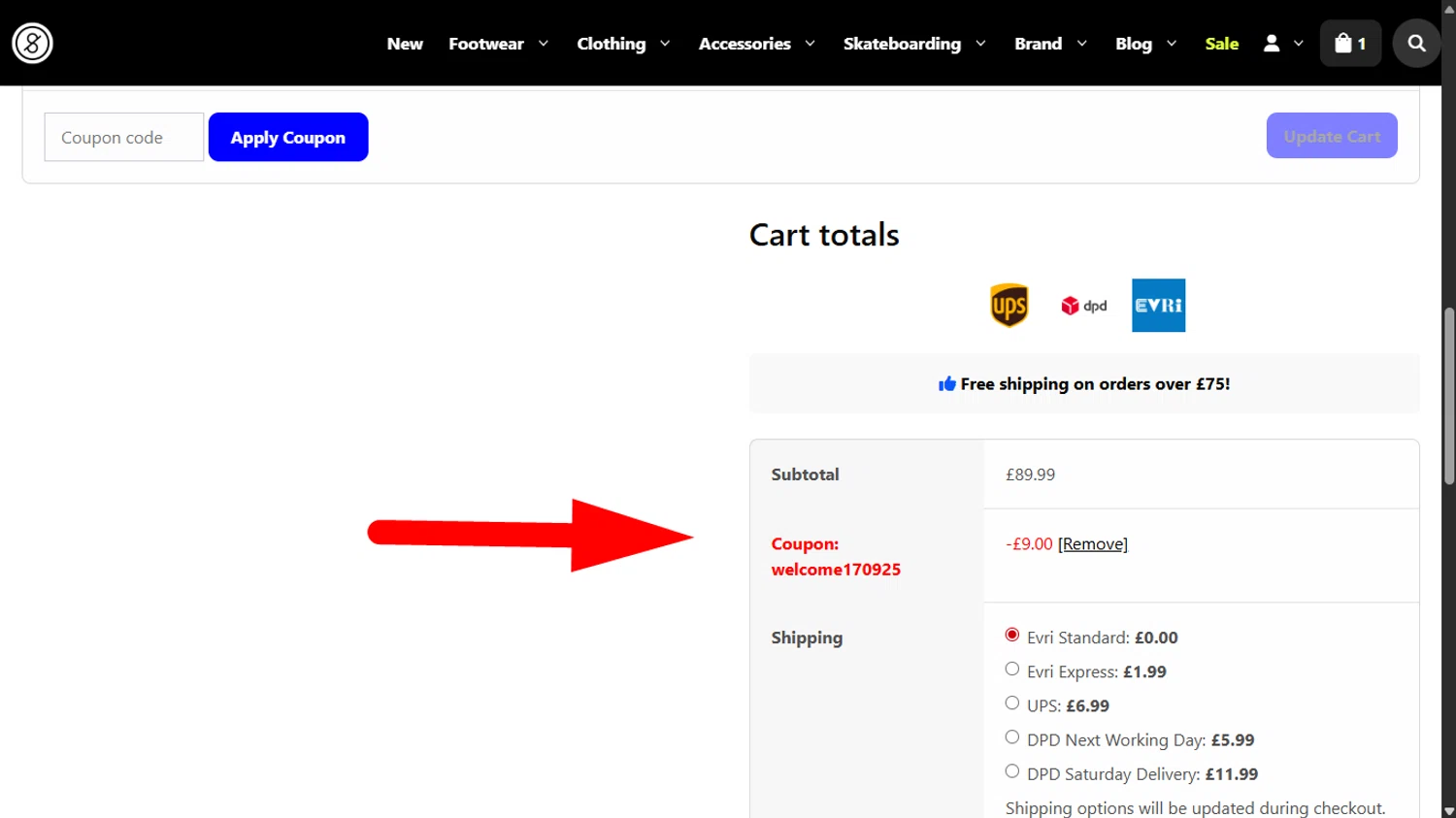Click the scrollbar down arrow

pyautogui.click(x=1449, y=811)
